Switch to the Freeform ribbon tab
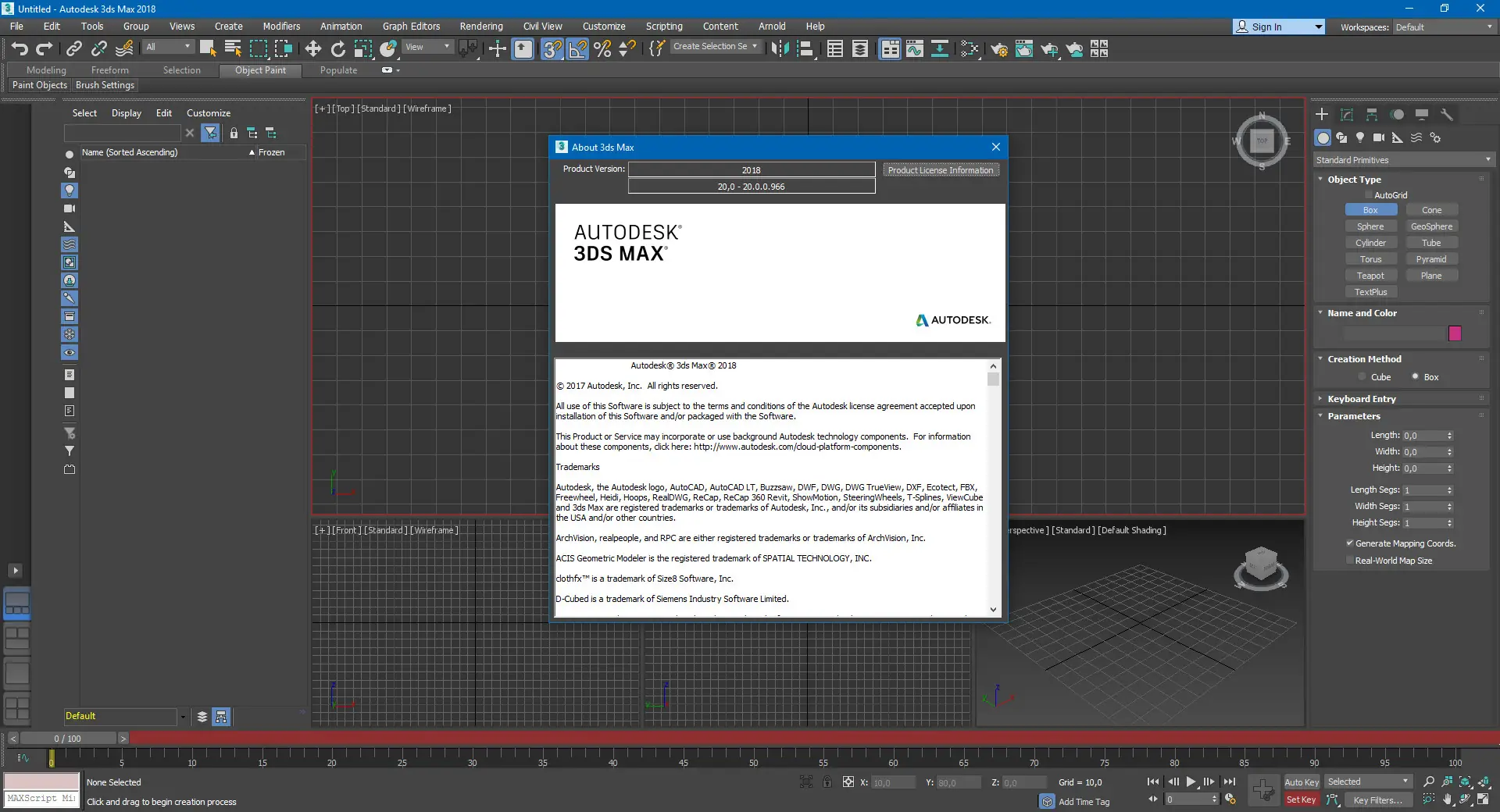 (x=109, y=70)
